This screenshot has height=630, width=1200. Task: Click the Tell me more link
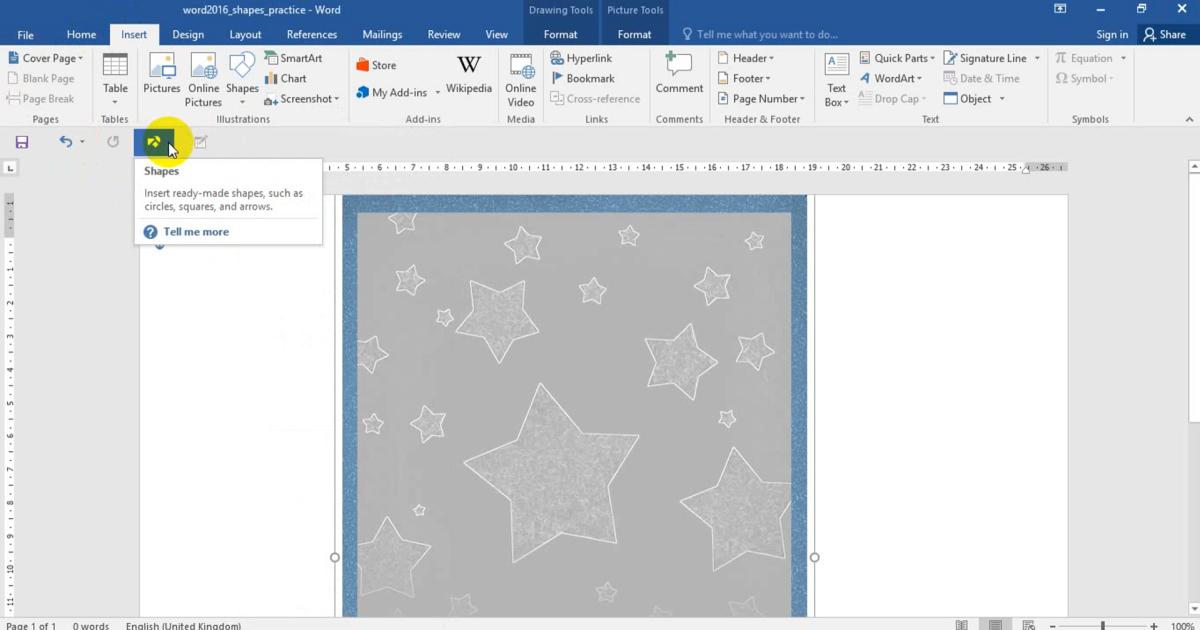196,232
